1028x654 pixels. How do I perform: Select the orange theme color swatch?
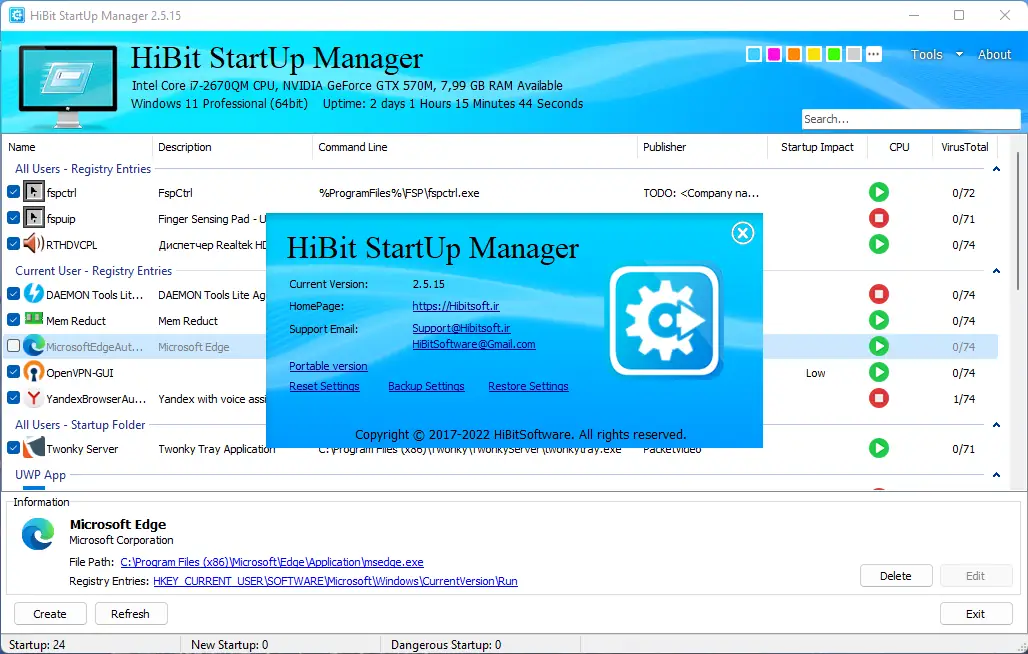coord(794,54)
